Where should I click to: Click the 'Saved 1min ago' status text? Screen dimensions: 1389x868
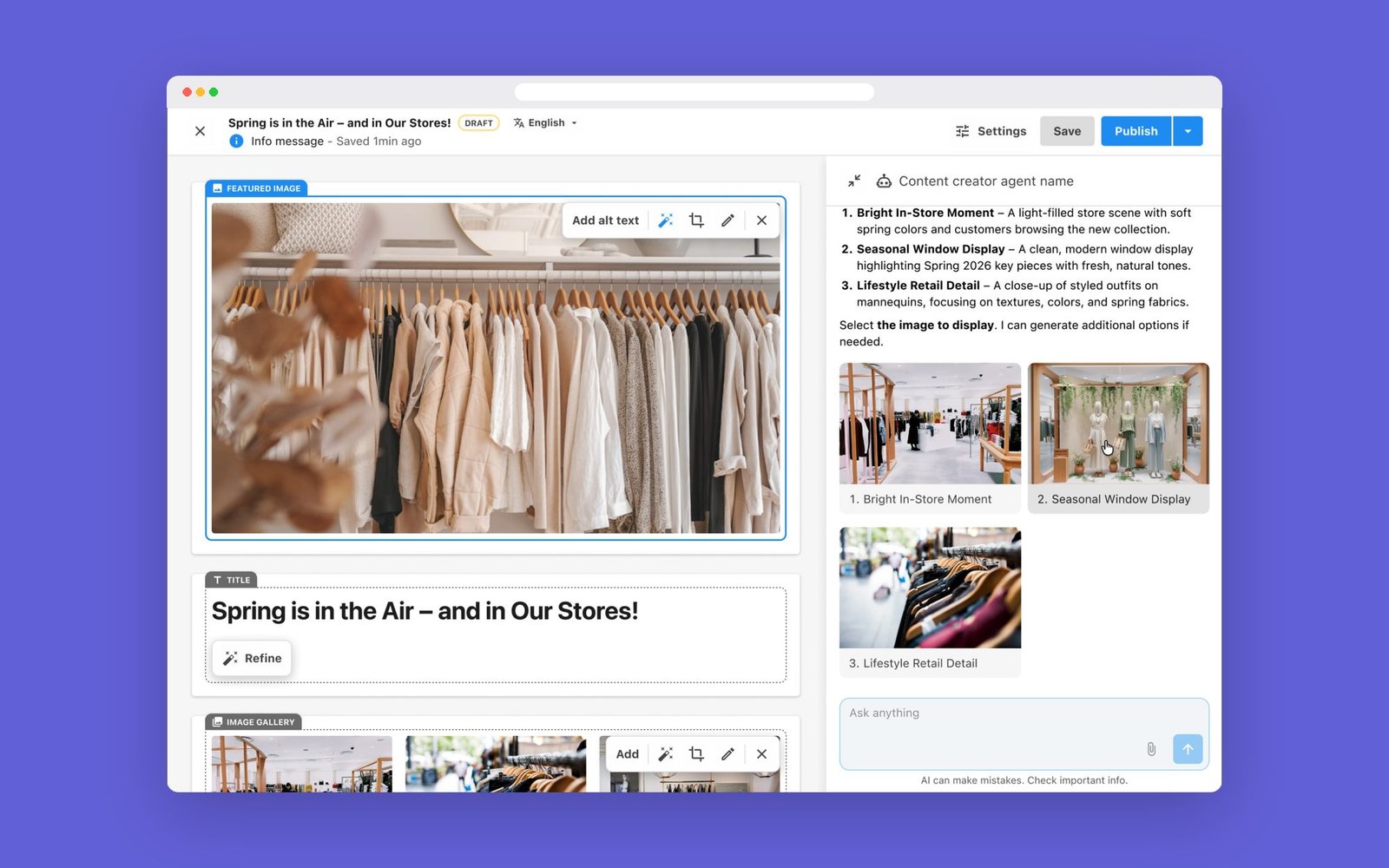click(x=379, y=141)
